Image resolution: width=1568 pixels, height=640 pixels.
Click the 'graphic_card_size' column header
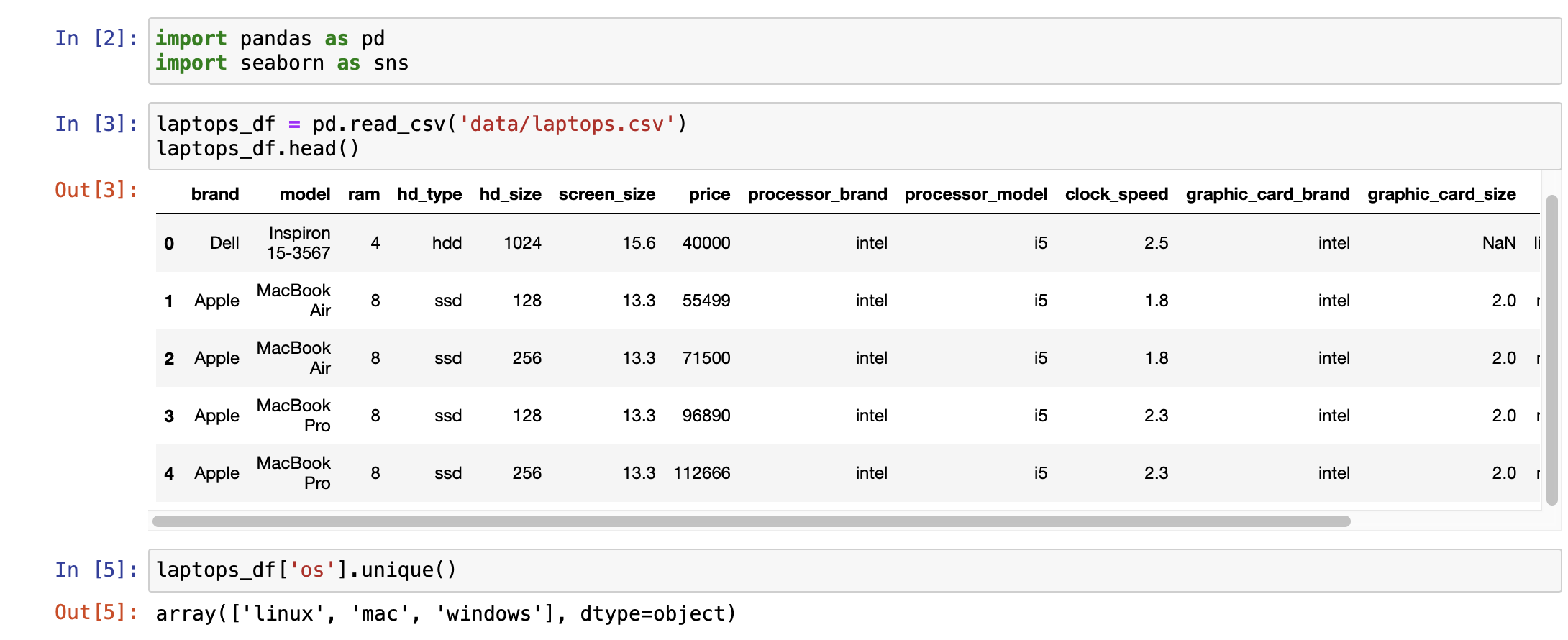pyautogui.click(x=1441, y=194)
